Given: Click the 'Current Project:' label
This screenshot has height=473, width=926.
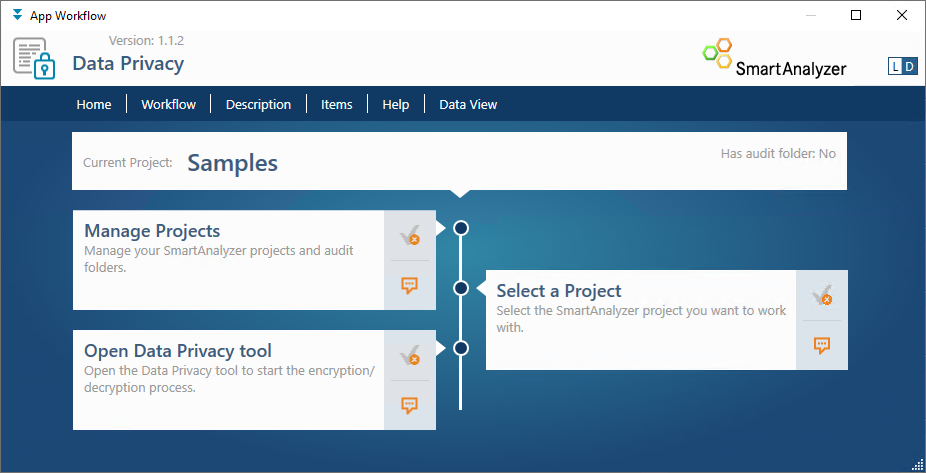Looking at the screenshot, I should click(128, 162).
